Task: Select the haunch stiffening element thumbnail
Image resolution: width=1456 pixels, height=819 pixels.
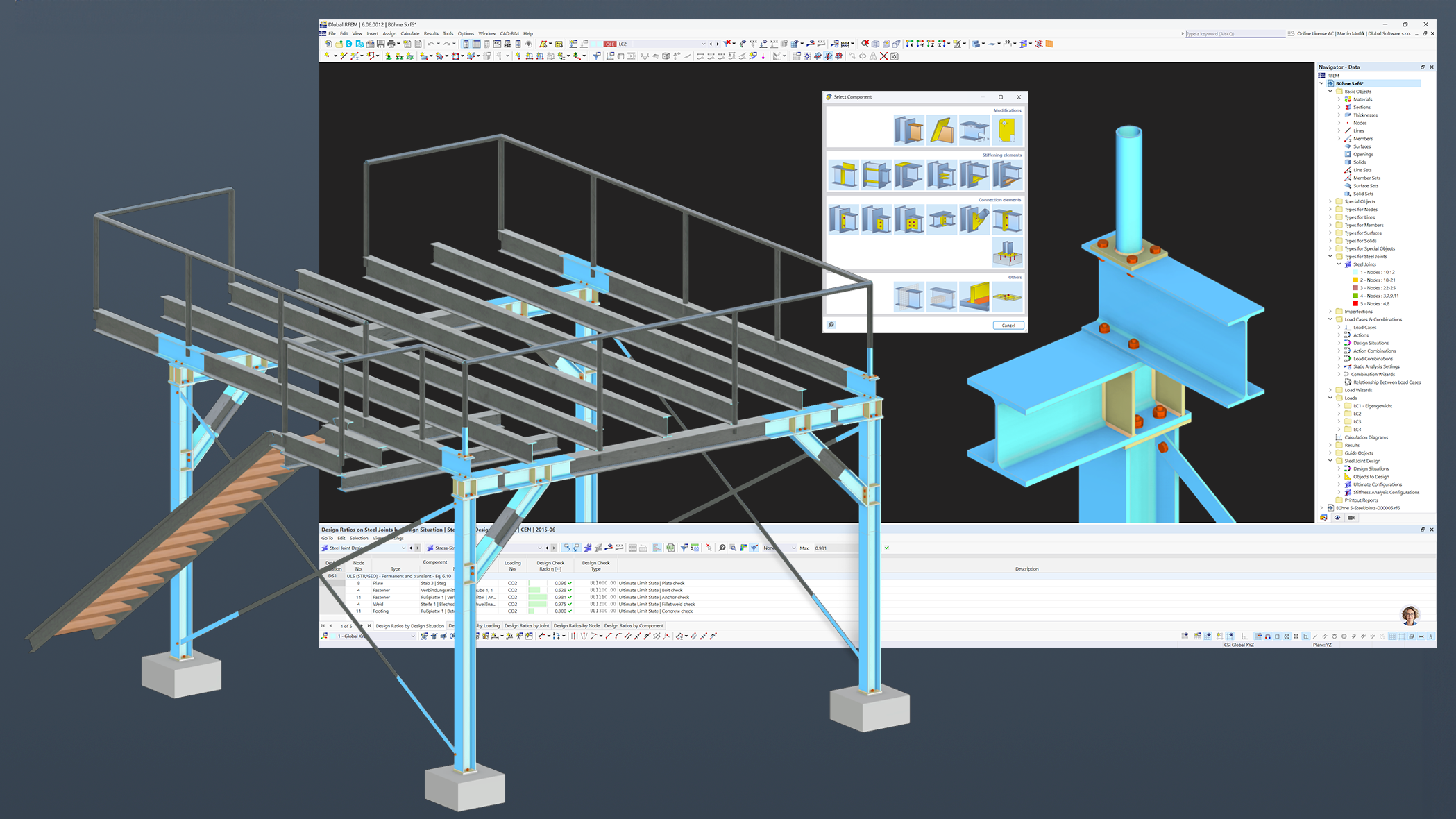Action: pos(974,175)
